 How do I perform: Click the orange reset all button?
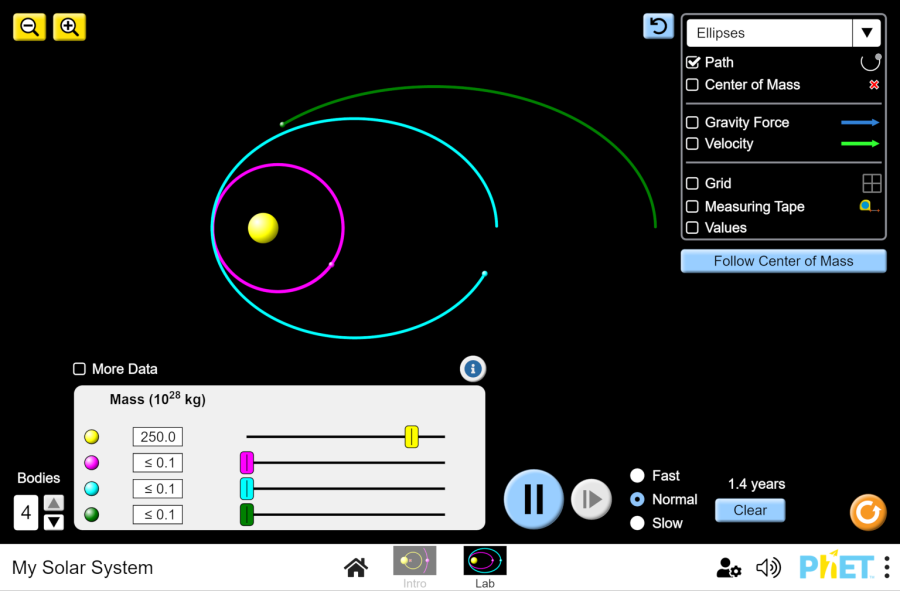[868, 512]
